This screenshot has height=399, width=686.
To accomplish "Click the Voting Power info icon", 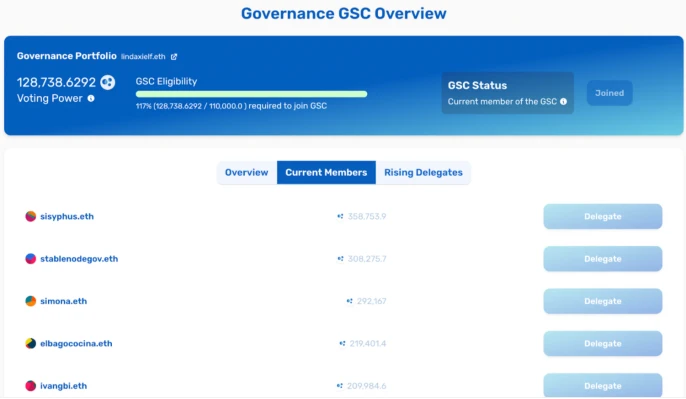I will (91, 98).
